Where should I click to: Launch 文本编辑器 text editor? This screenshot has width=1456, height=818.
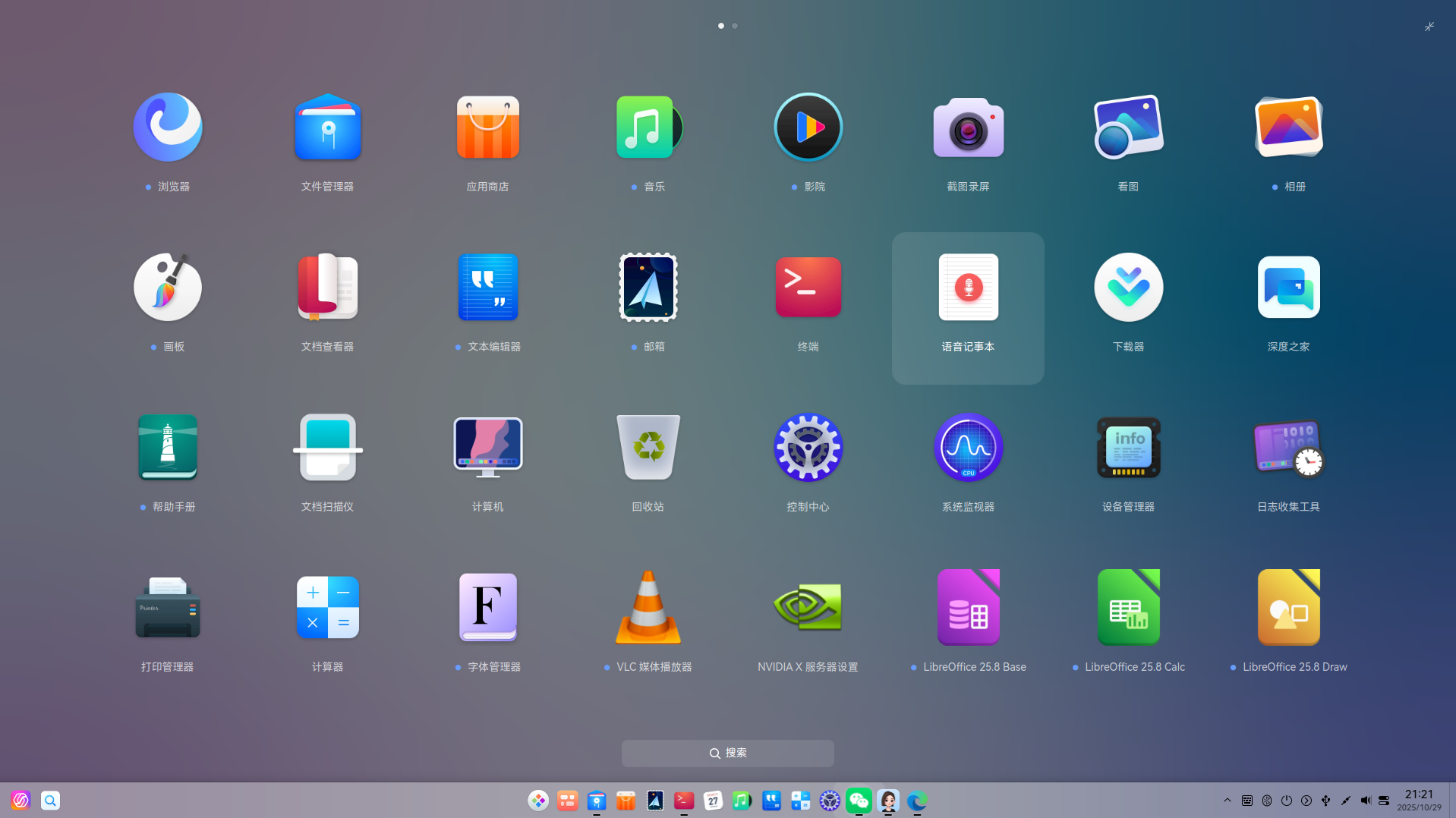tap(488, 288)
